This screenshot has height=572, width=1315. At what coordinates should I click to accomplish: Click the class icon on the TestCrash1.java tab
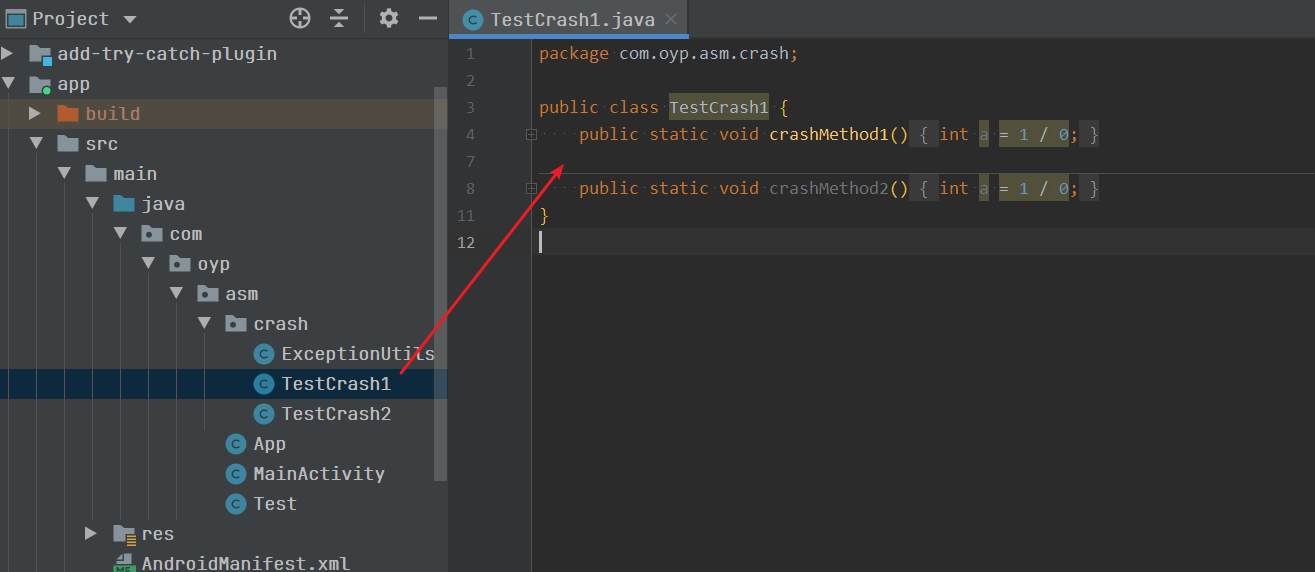pos(472,19)
